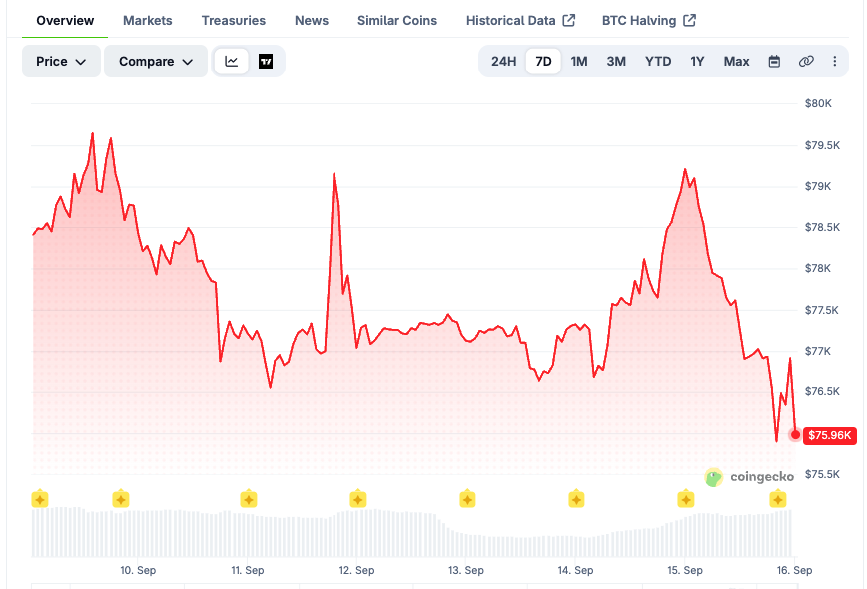The image size is (867, 589).
Task: Click the $79K axis label
Action: (x=818, y=186)
